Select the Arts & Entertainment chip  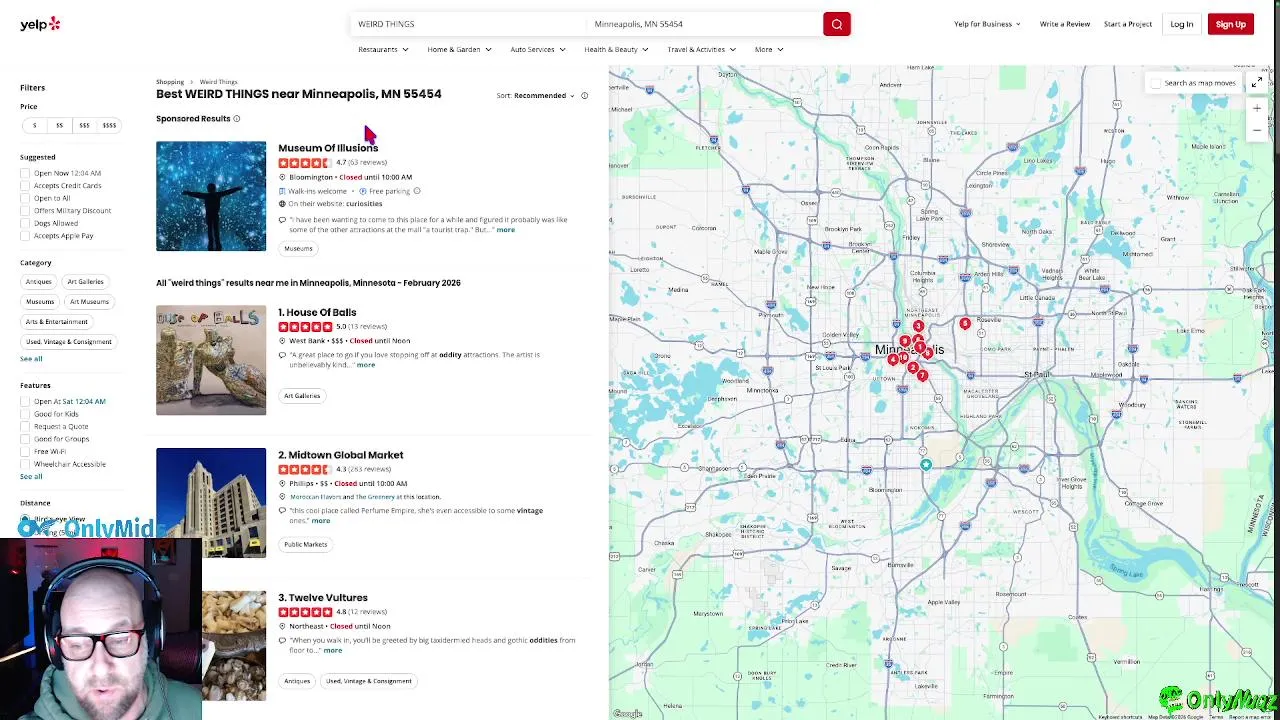[56, 322]
